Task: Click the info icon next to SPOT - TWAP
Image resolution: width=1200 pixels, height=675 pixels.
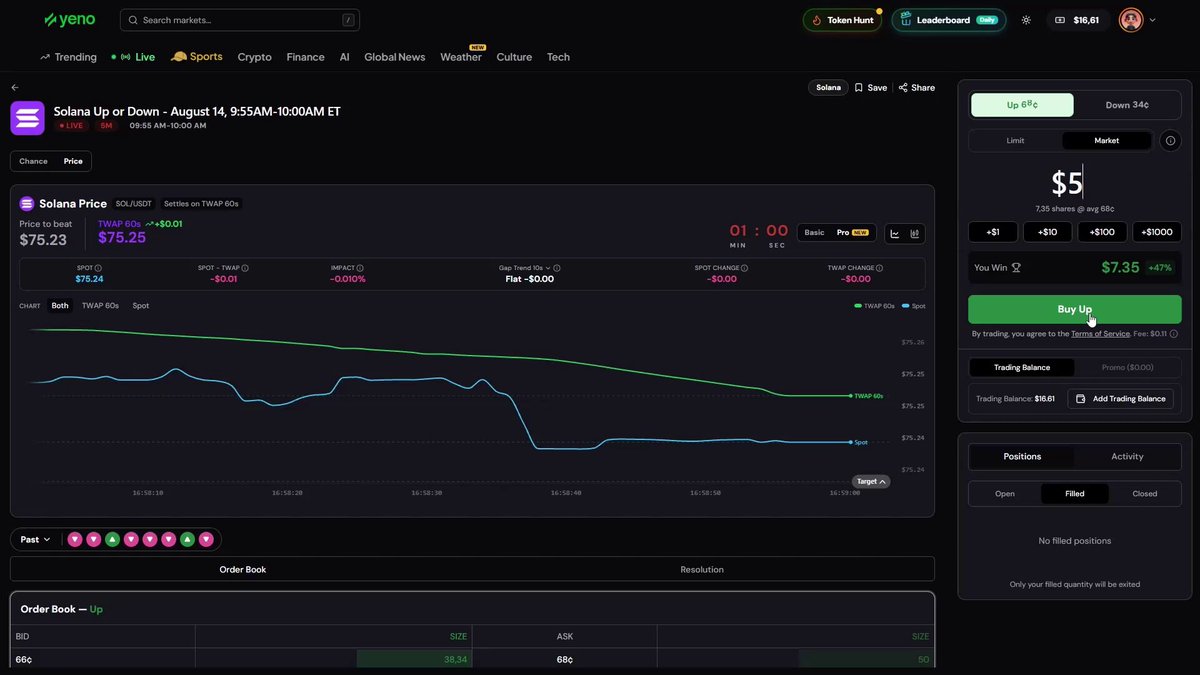Action: (x=245, y=268)
